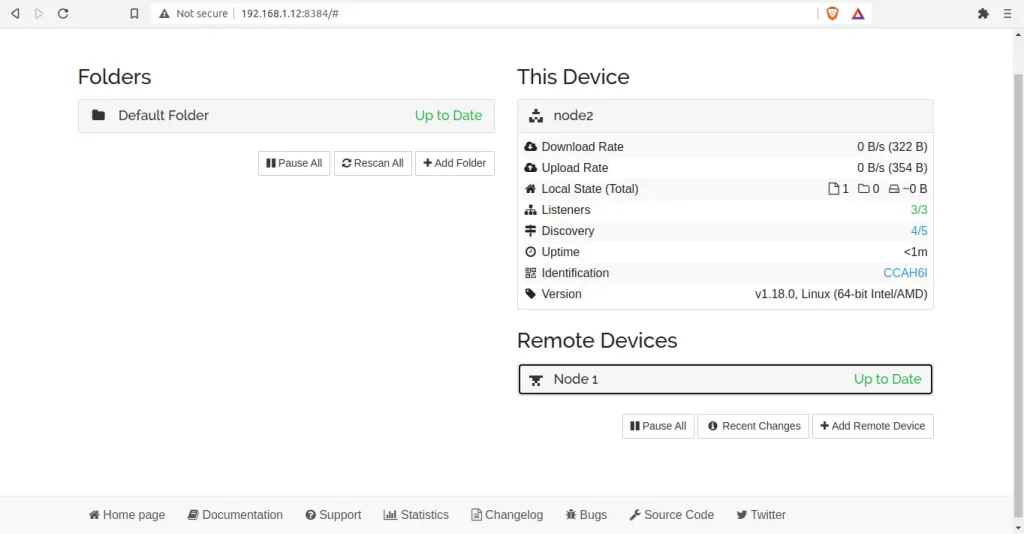Click the Folders heading

click(x=114, y=77)
